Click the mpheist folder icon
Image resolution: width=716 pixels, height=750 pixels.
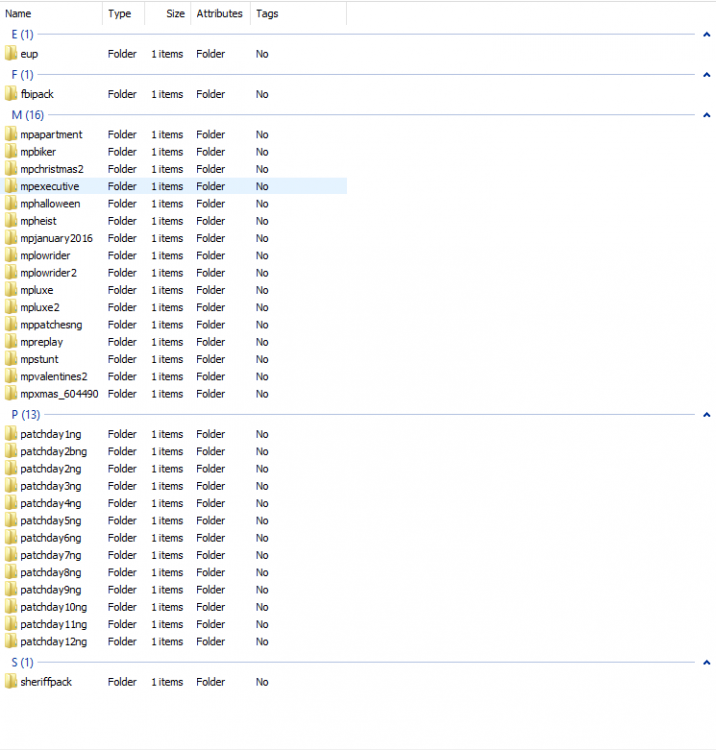[11, 221]
